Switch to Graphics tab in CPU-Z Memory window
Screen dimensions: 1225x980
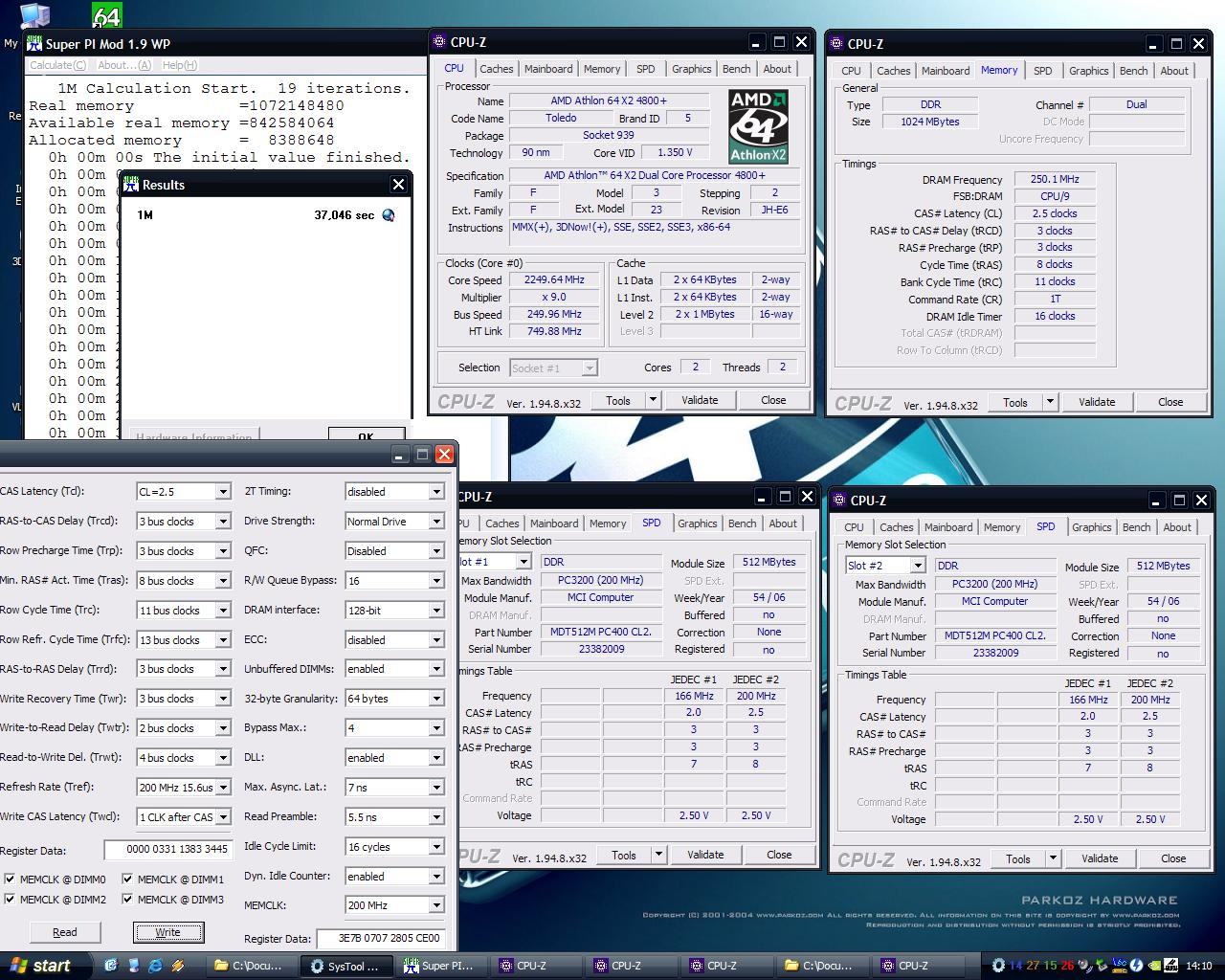tap(1088, 71)
